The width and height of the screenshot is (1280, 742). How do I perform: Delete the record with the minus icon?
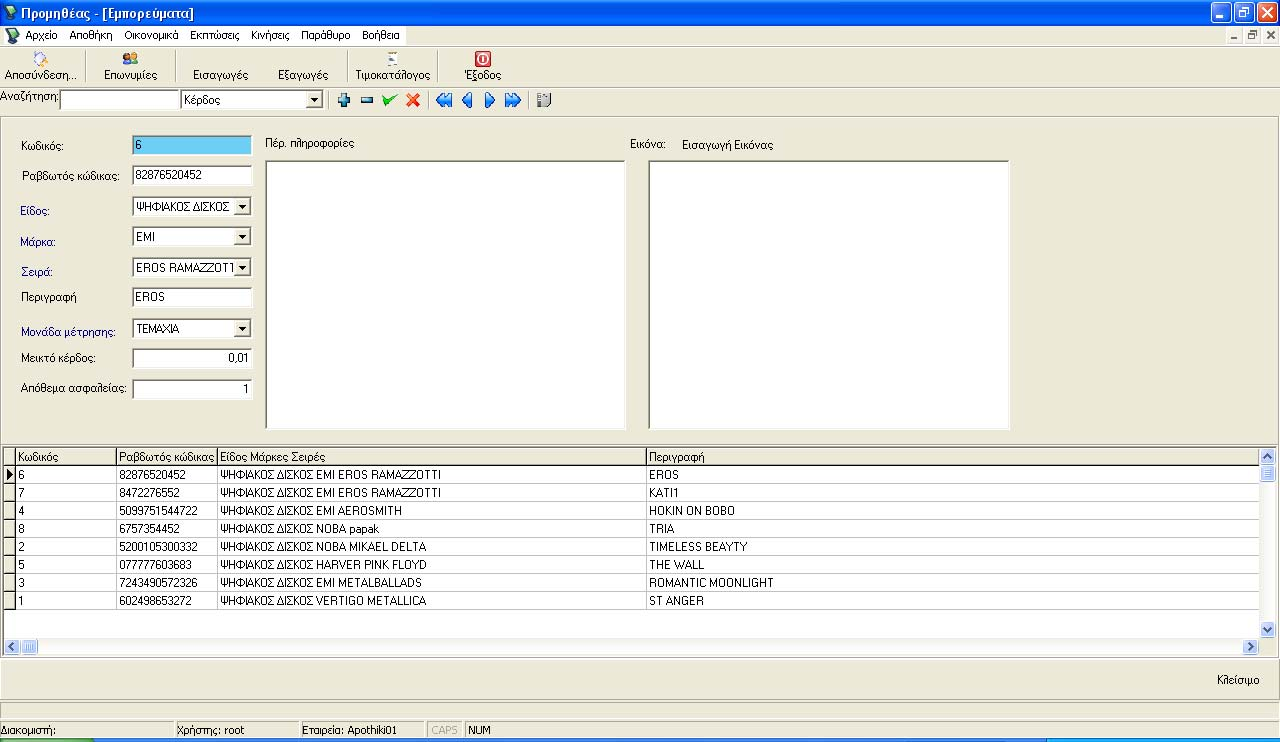click(367, 100)
